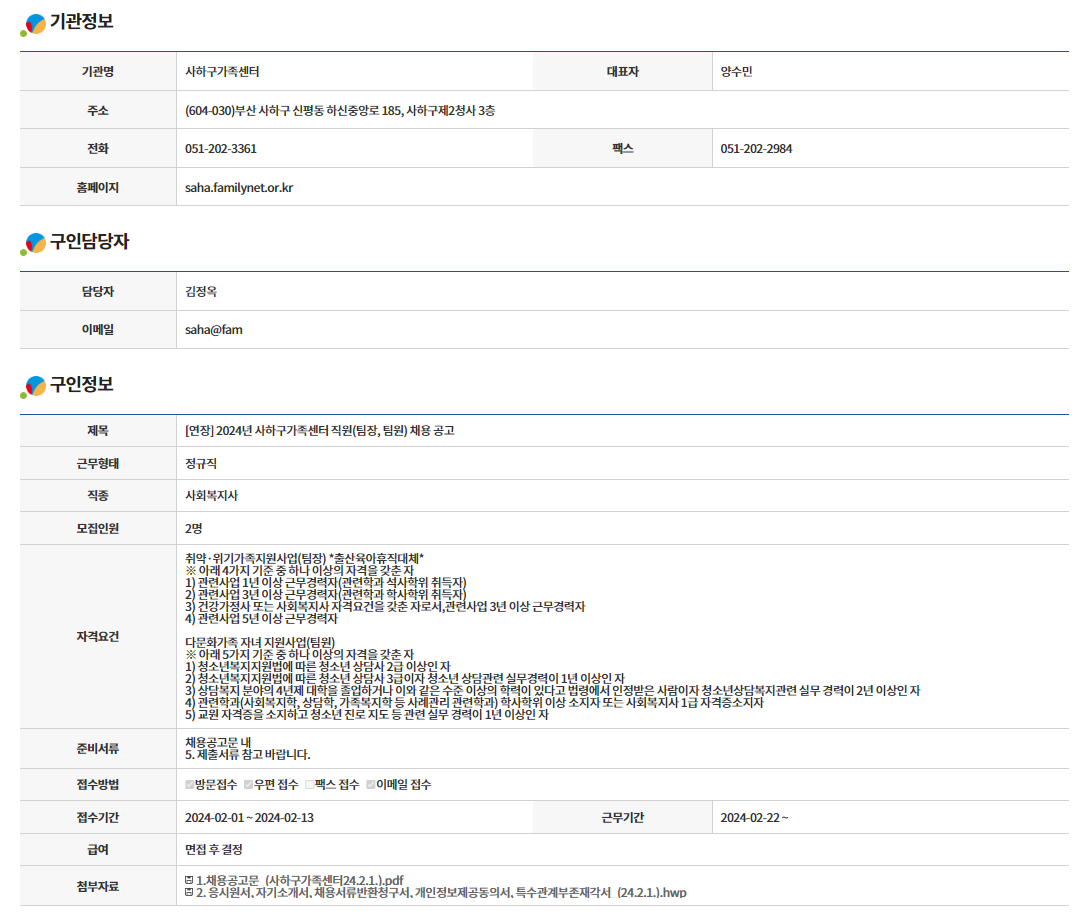Click the 첨부자료 row label
1082x915 pixels.
click(x=98, y=886)
